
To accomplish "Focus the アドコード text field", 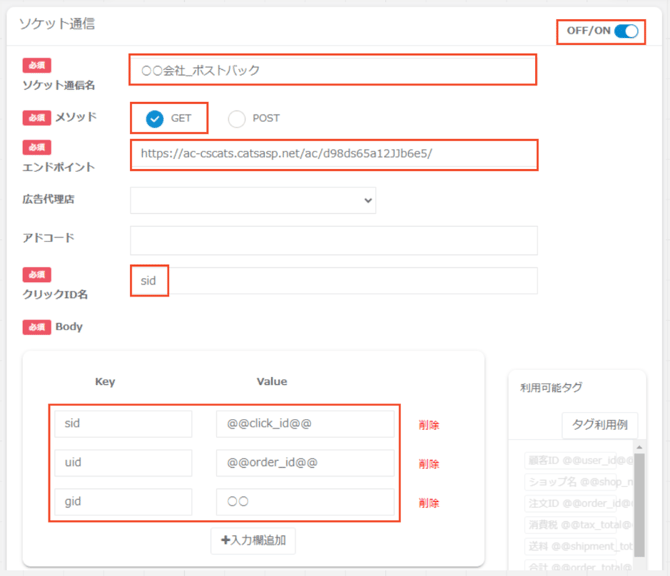I will click(x=333, y=241).
